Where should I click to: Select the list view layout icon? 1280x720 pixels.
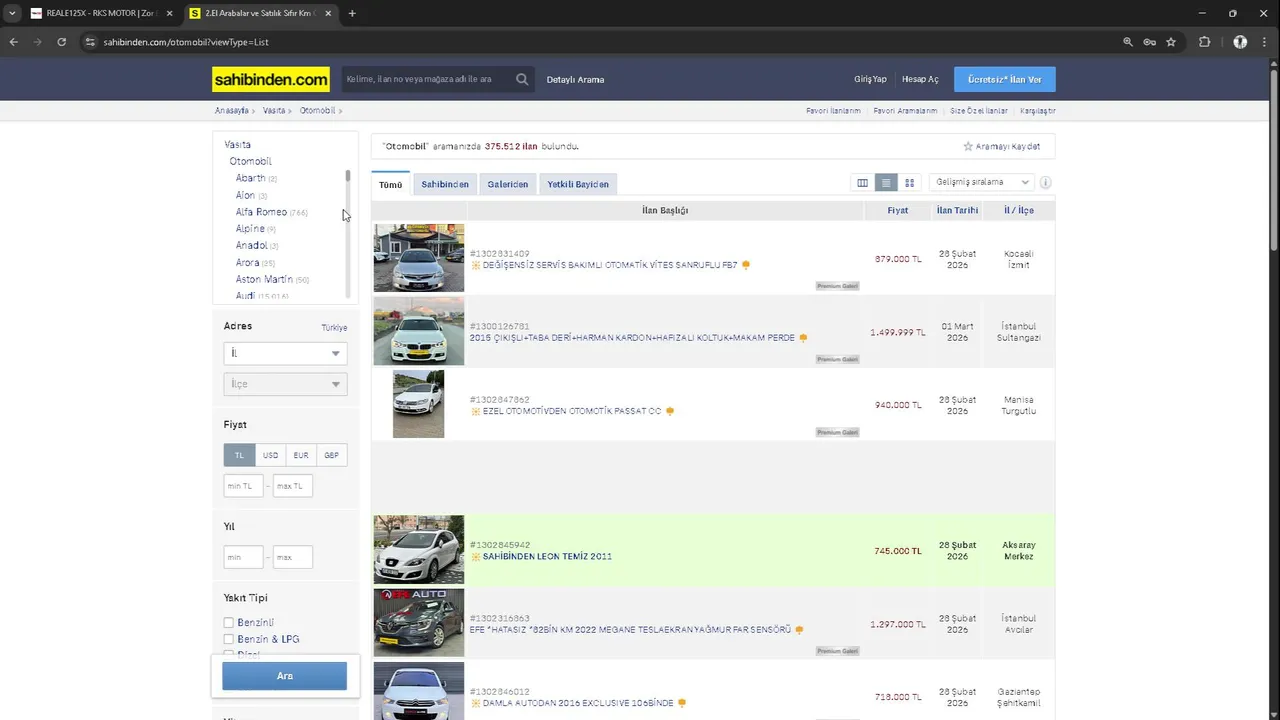click(886, 183)
